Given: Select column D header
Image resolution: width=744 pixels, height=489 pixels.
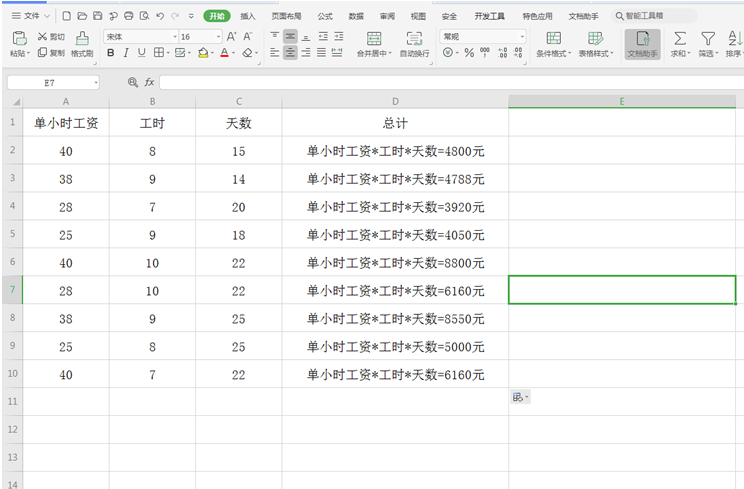Looking at the screenshot, I should pos(395,101).
